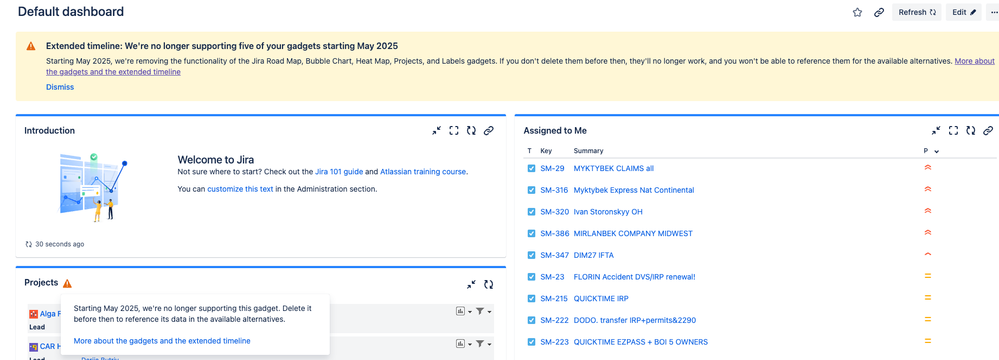Open issue key SM-316

point(554,190)
